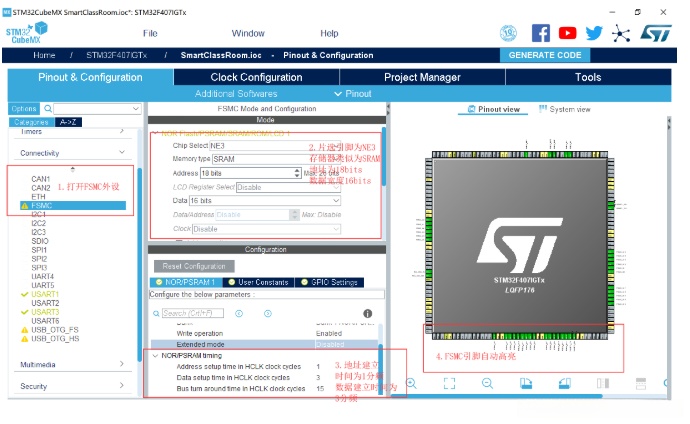Viewport: 690px width, 424px height.
Task: Click USART3 green checkmark icon
Action: (25, 312)
